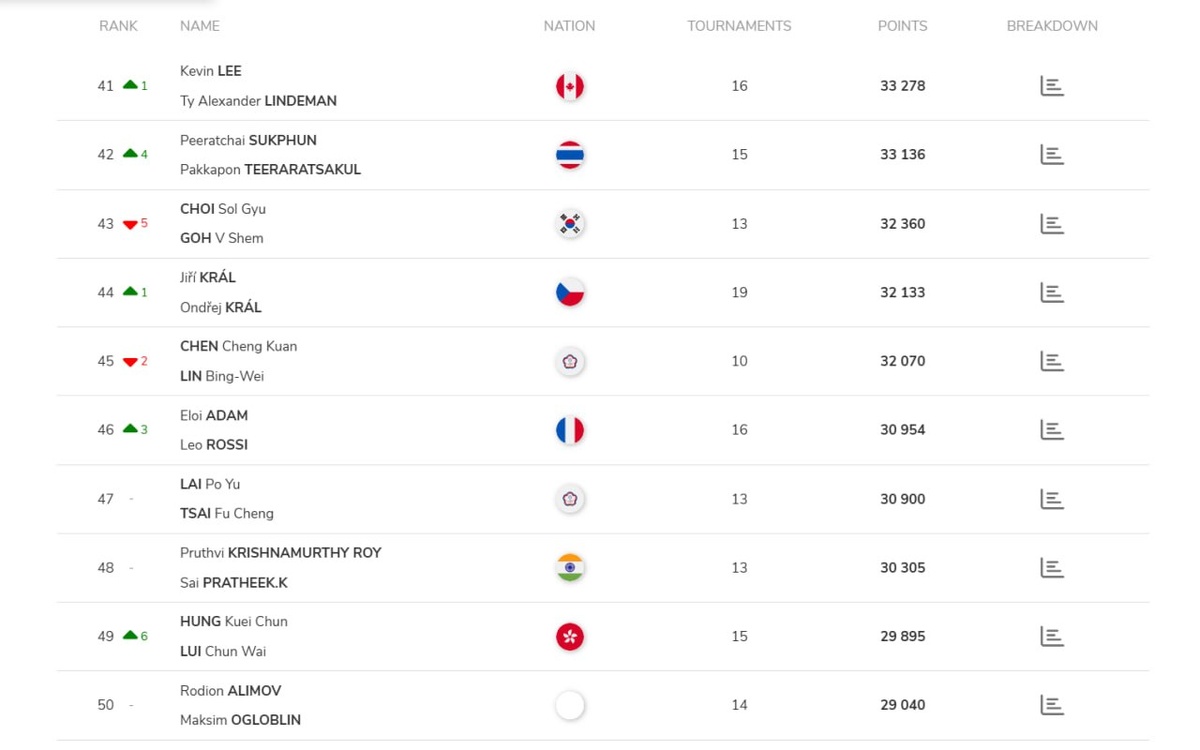The height and width of the screenshot is (750, 1200).
Task: Click the Thailand flag icon
Action: [x=570, y=155]
